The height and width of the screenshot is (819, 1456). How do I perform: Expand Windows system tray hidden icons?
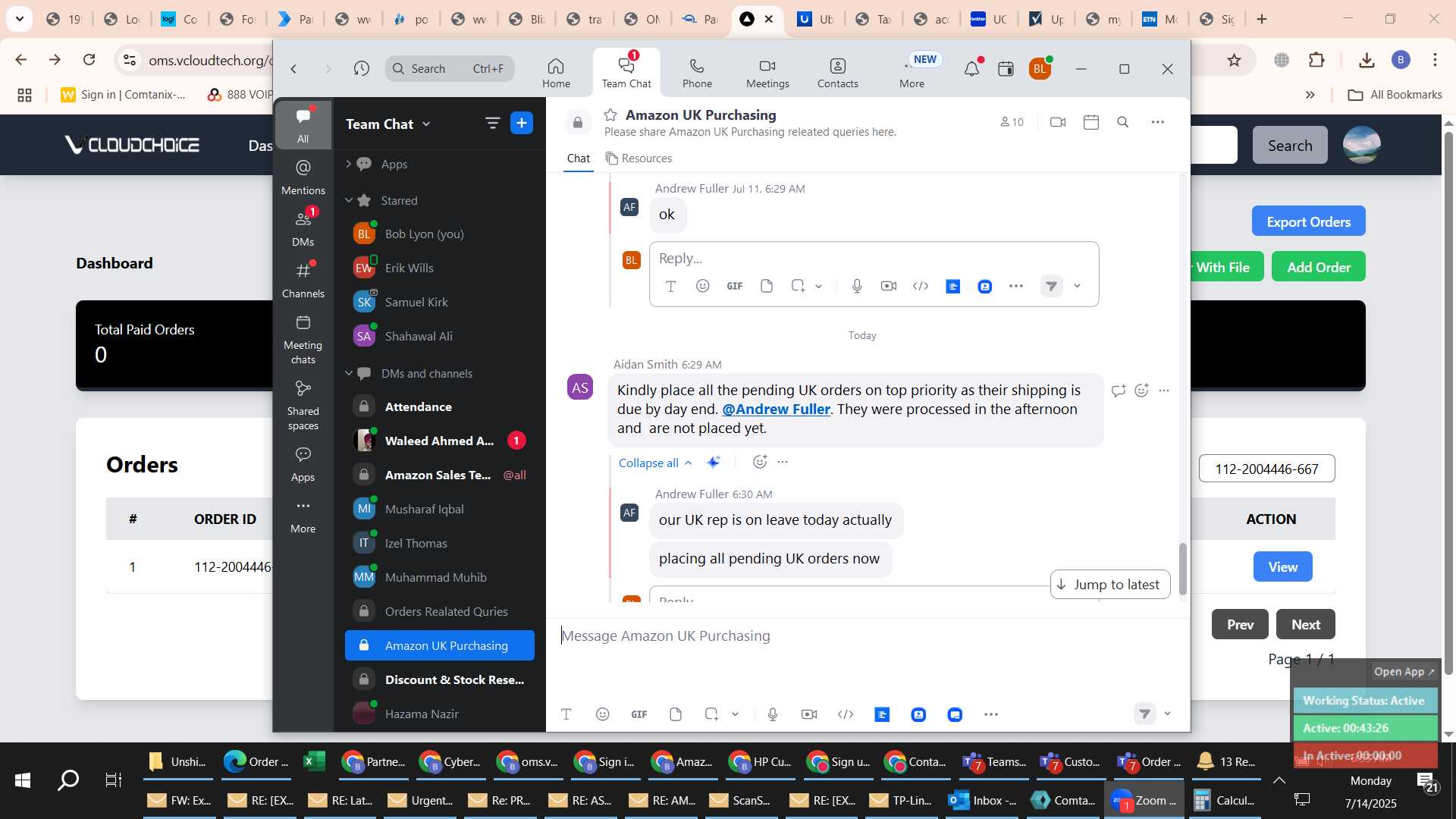[1279, 780]
